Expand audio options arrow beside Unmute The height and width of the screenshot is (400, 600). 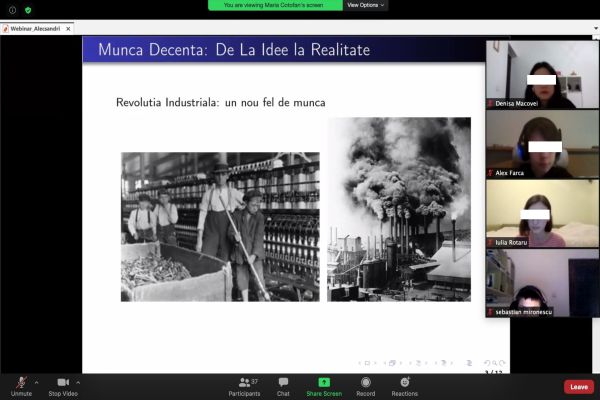(37, 382)
